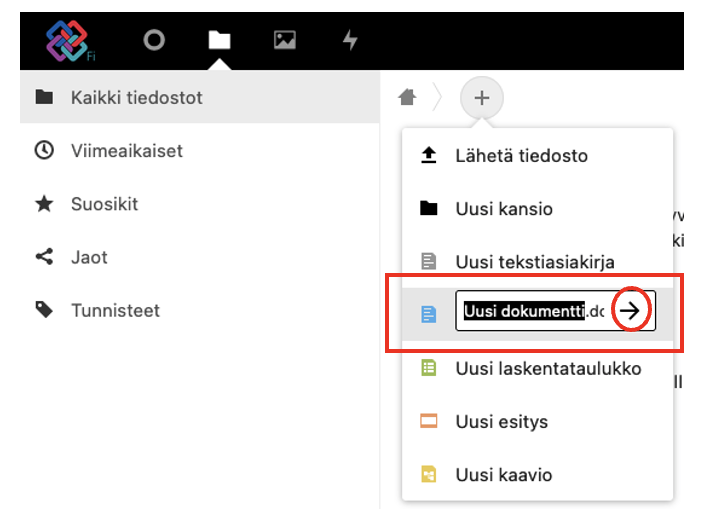
Task: Open Suosikit favorites list
Action: [x=104, y=204]
